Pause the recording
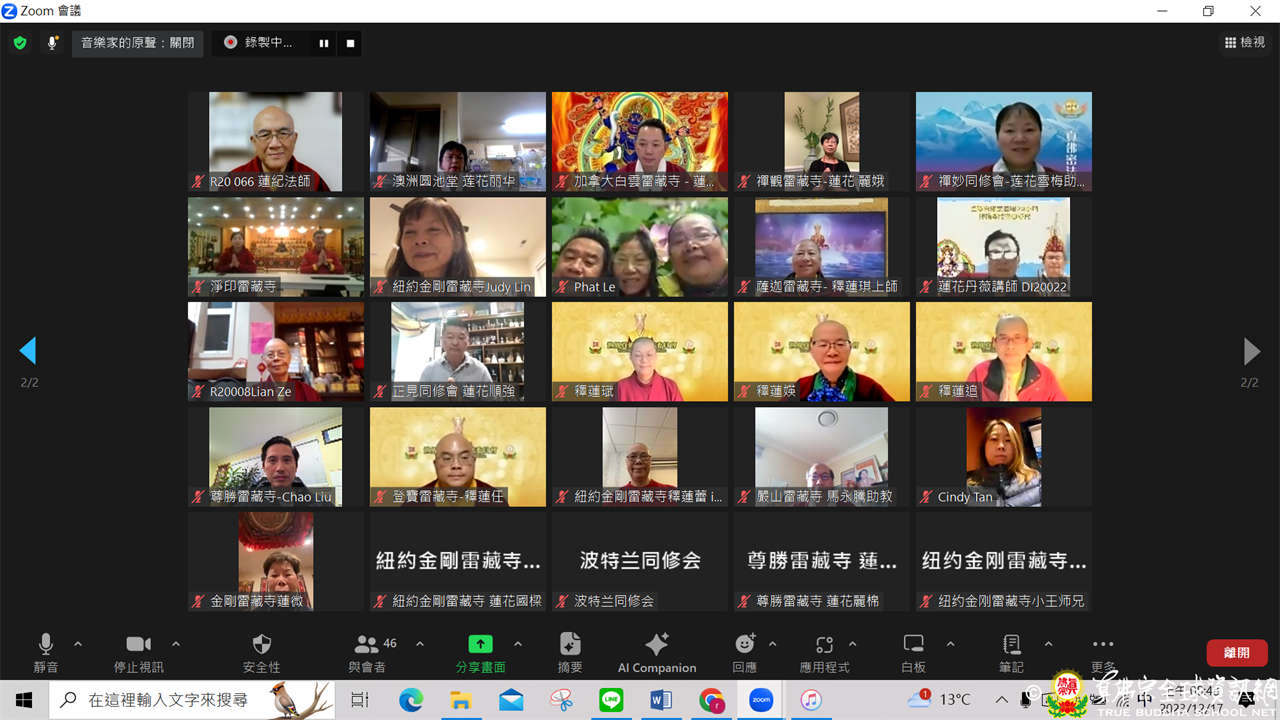Viewport: 1280px width, 720px height. point(324,43)
